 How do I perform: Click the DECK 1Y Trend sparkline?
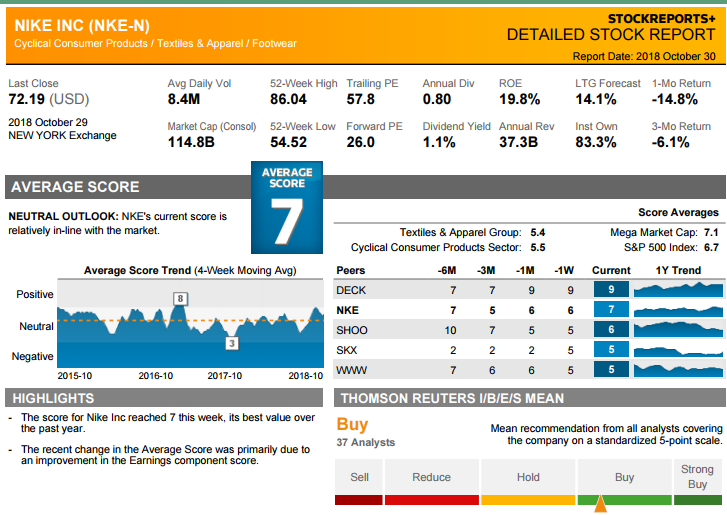(x=678, y=290)
